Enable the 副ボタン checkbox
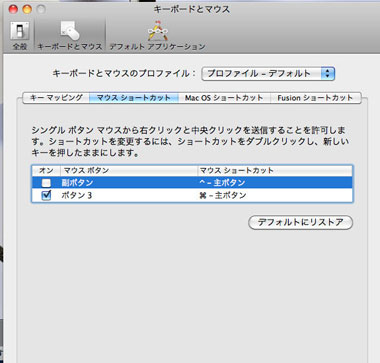The height and width of the screenshot is (363, 380). [x=46, y=183]
